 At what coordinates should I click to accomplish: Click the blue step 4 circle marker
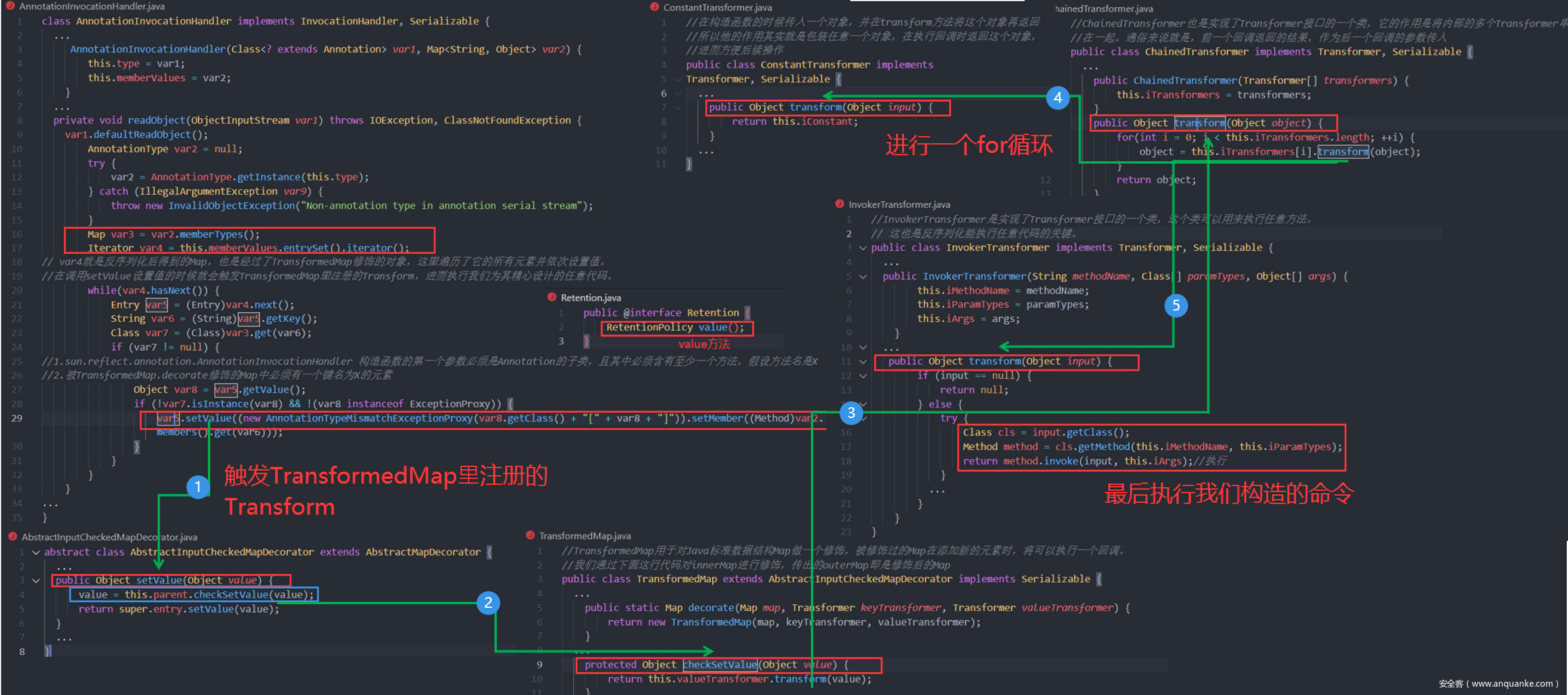(1057, 97)
